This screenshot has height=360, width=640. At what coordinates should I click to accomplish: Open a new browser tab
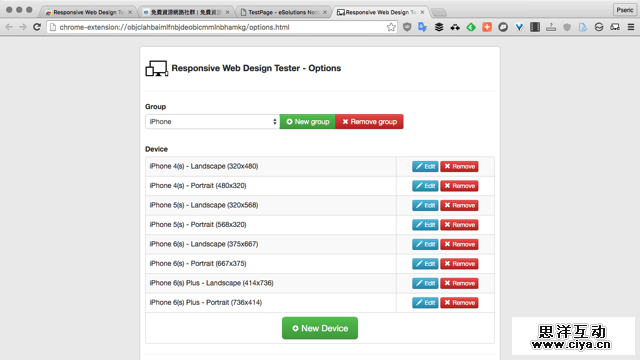click(x=439, y=12)
